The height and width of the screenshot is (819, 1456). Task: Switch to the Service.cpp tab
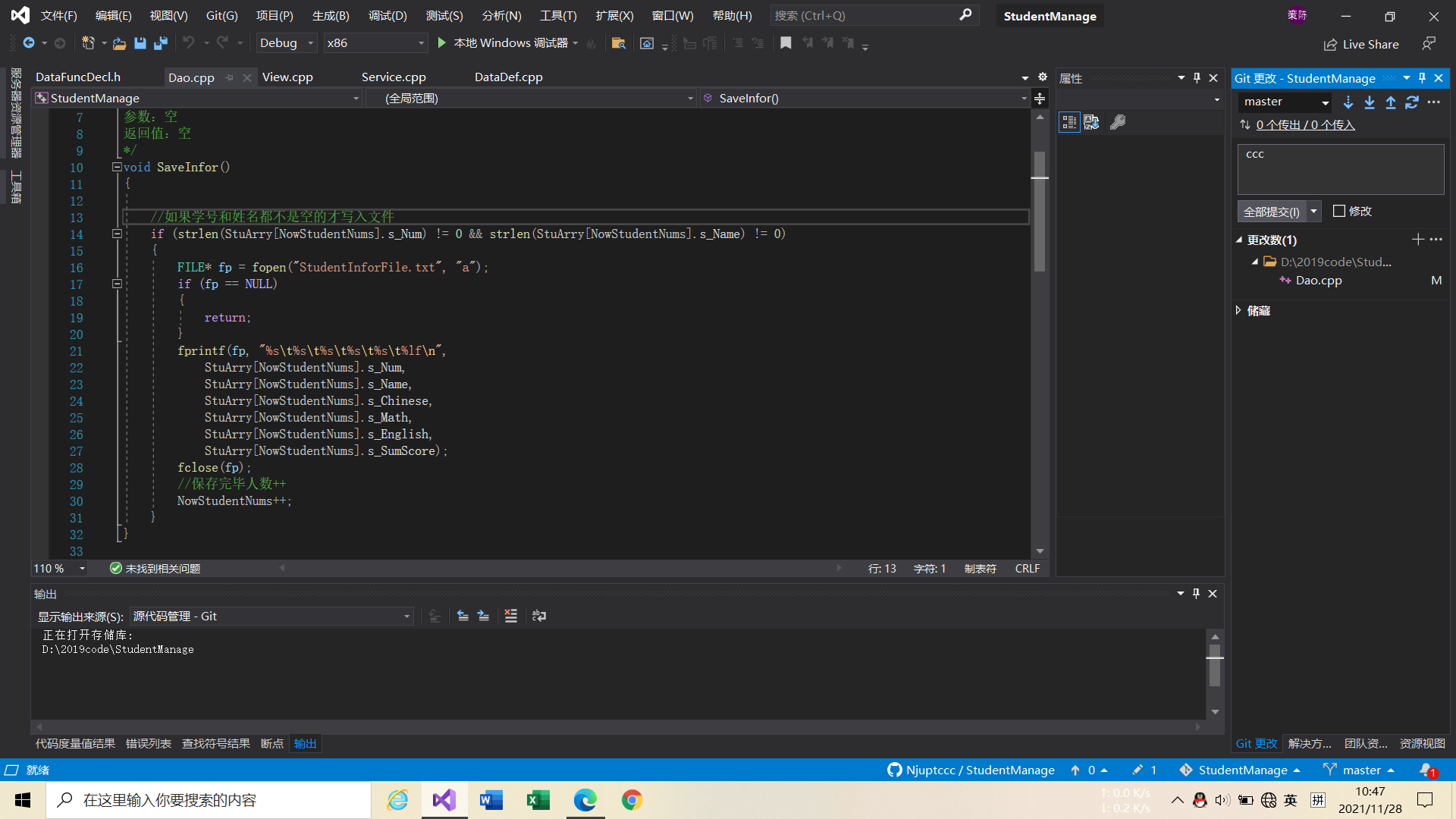point(393,77)
